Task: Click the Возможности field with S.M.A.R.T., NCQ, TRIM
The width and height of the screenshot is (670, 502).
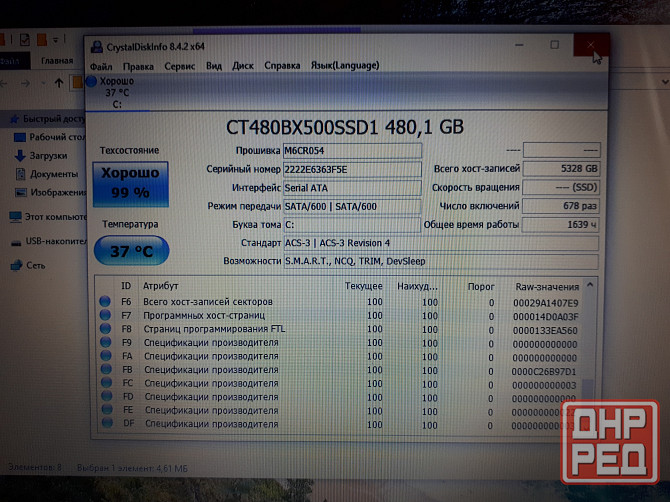Action: pos(441,261)
